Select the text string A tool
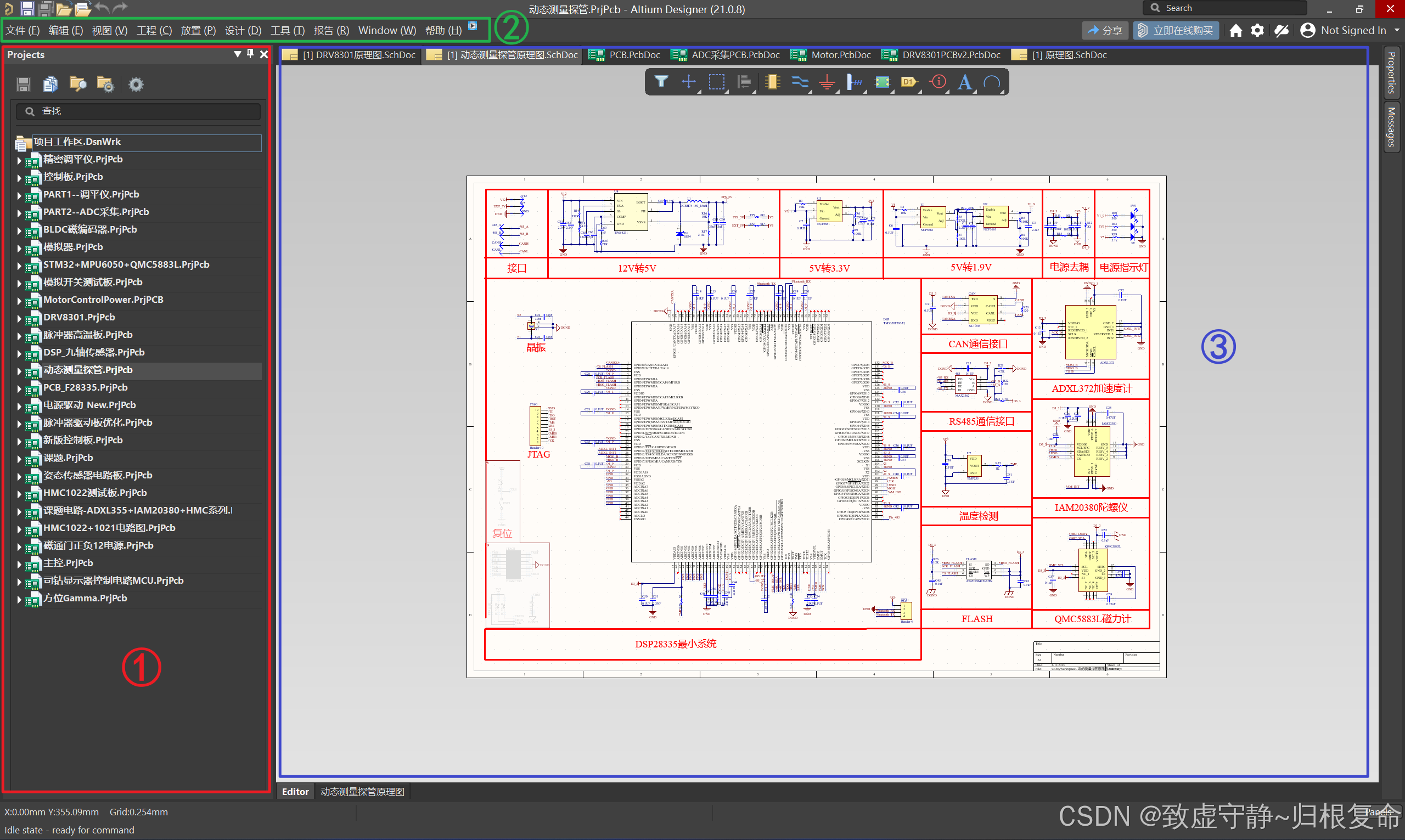Screen dimensions: 1405x840 pyautogui.click(x=965, y=82)
